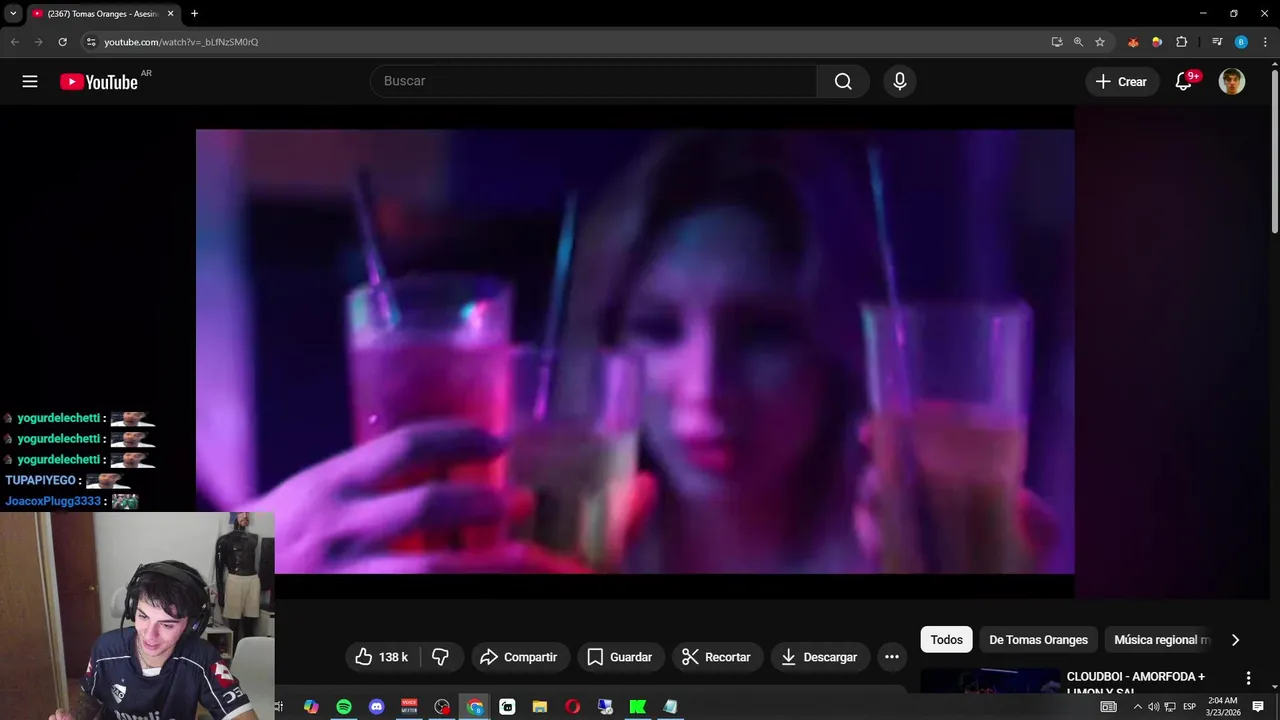Open options for CLOUDBOI suggested video
1280x720 pixels.
tap(1248, 678)
